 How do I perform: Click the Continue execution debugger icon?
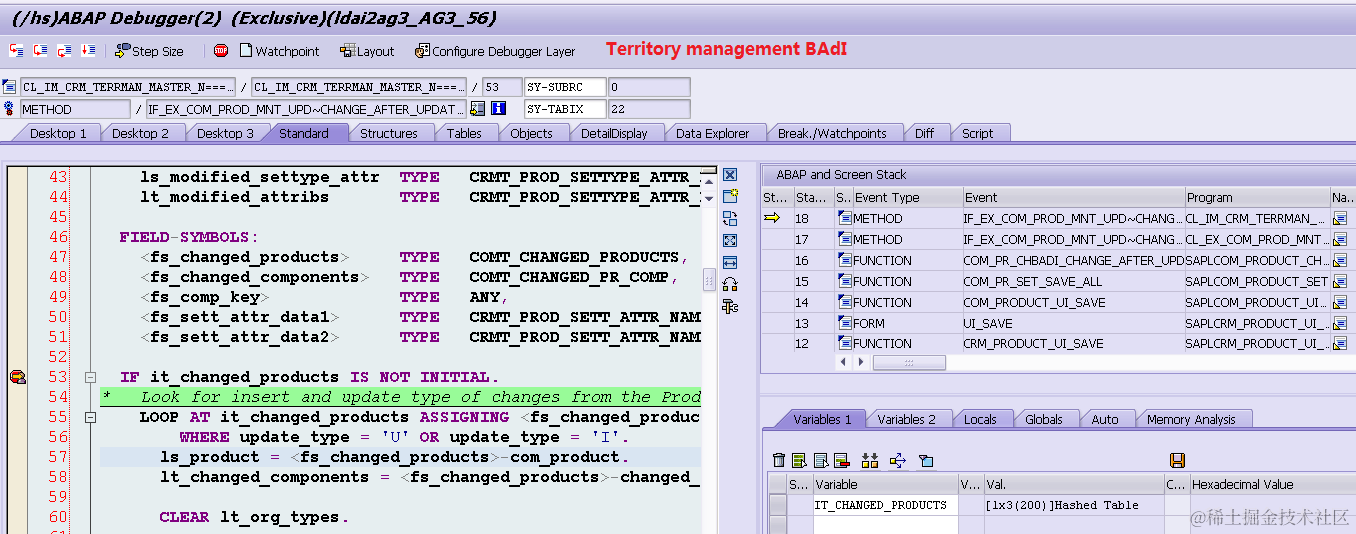pyautogui.click(x=89, y=50)
